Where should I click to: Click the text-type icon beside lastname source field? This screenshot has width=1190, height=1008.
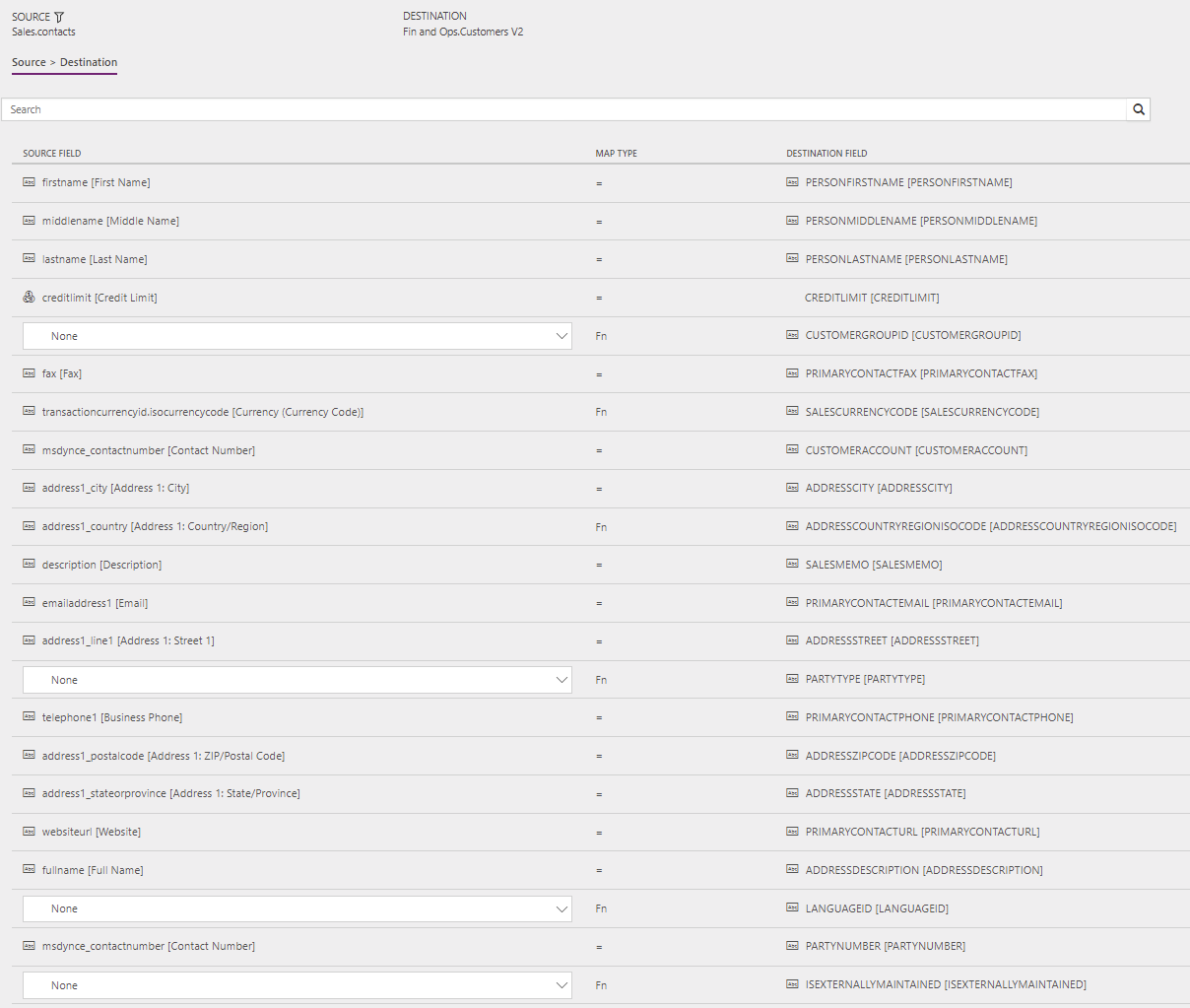pyautogui.click(x=30, y=259)
